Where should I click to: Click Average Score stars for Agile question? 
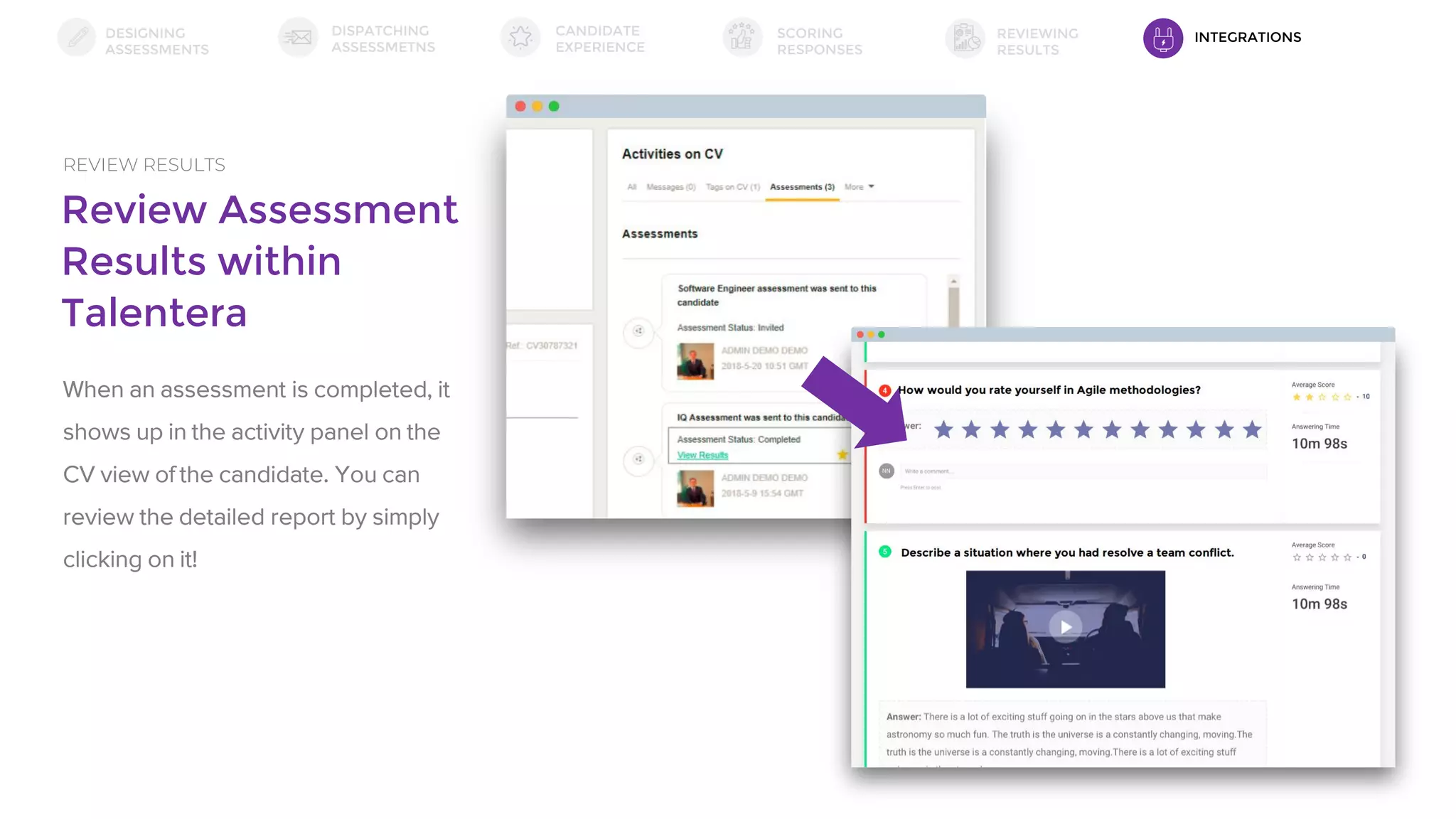[x=1322, y=397]
